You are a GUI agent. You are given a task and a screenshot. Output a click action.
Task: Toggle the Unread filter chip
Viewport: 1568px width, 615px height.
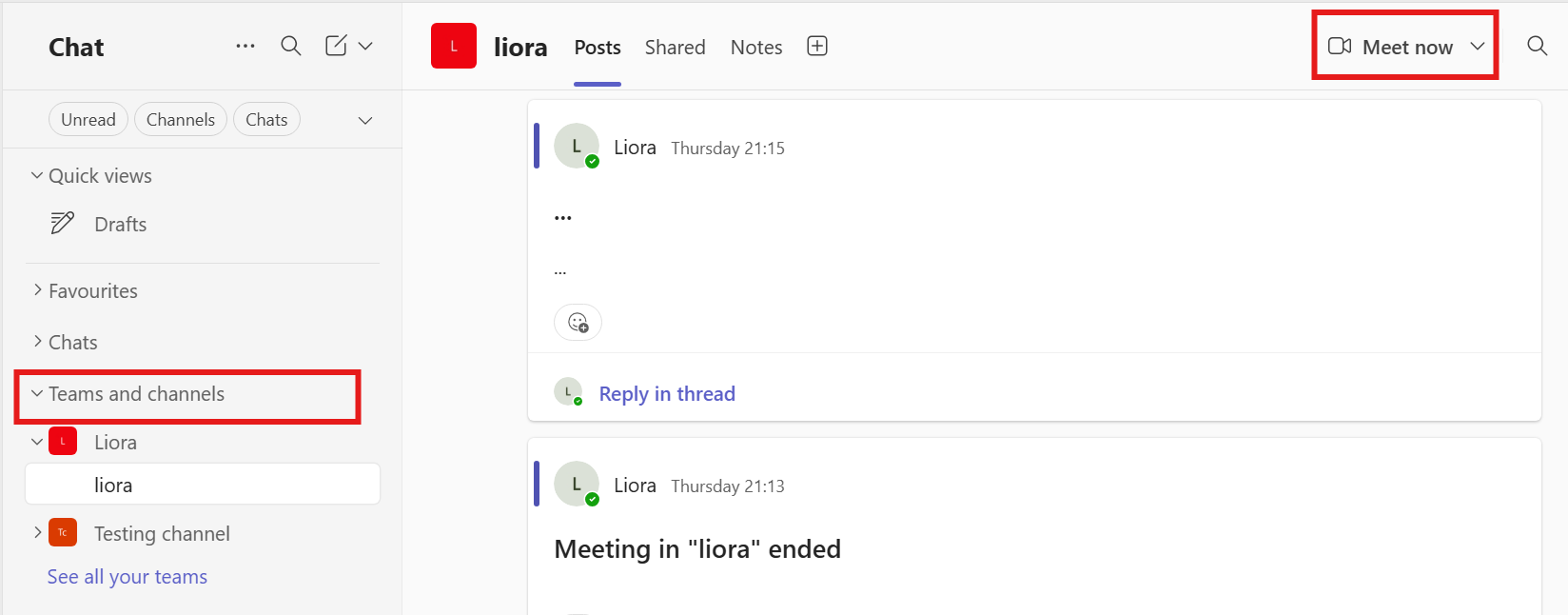coord(88,120)
